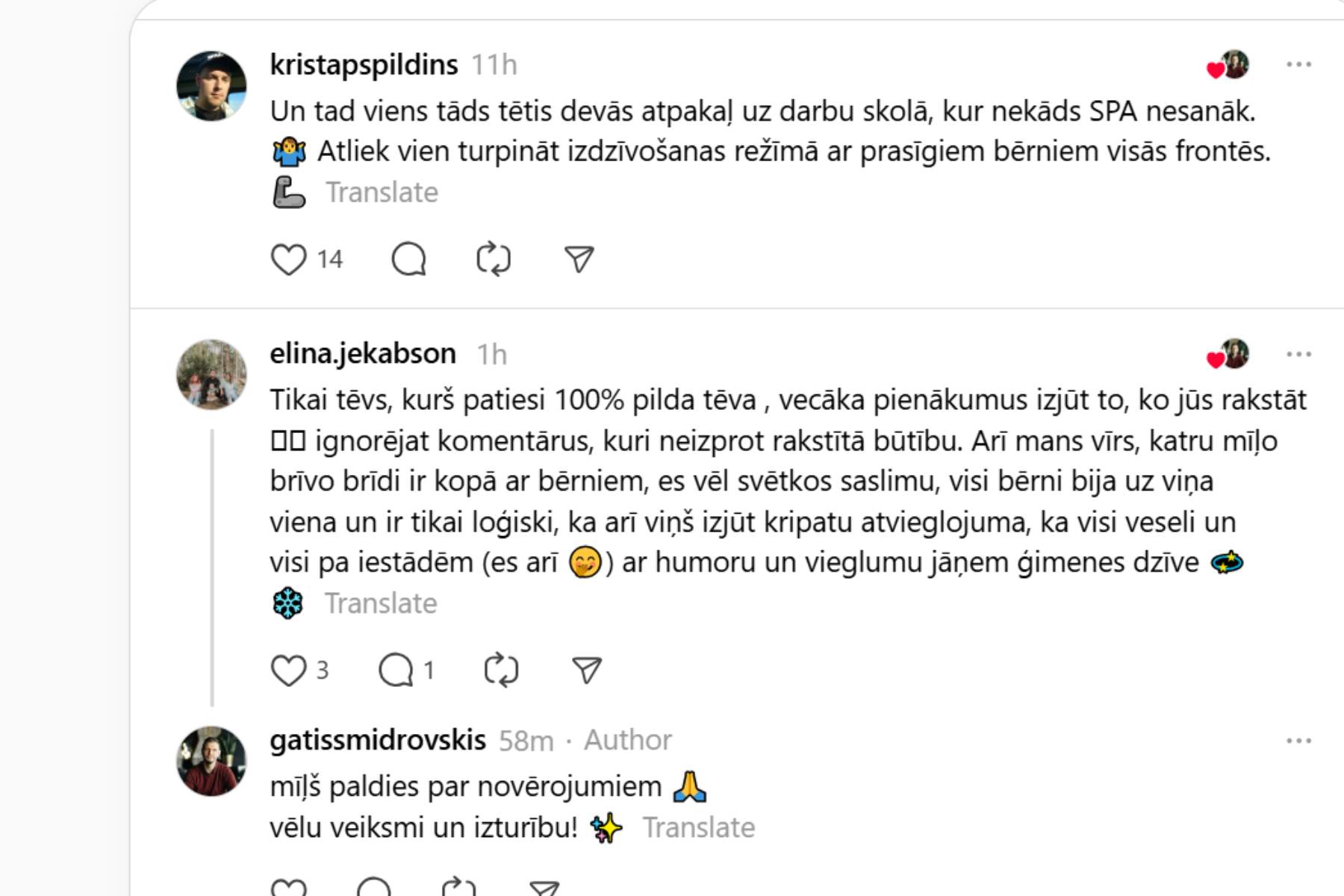Open more options for kristapspildins' comment
This screenshot has width=1344, height=896.
click(x=1298, y=65)
